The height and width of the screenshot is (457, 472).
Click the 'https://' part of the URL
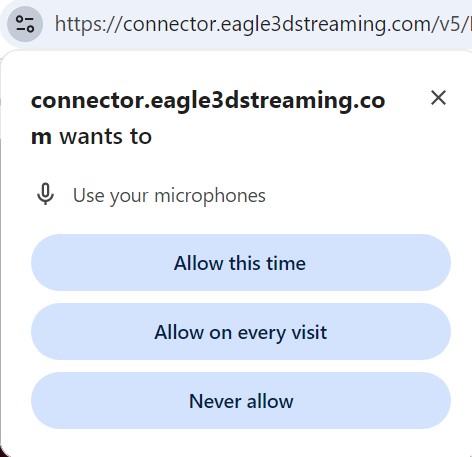tap(88, 24)
